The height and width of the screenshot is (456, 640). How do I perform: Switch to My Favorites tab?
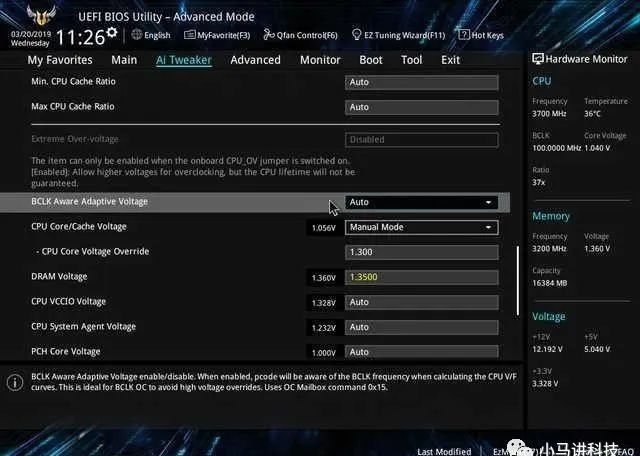[60, 60]
